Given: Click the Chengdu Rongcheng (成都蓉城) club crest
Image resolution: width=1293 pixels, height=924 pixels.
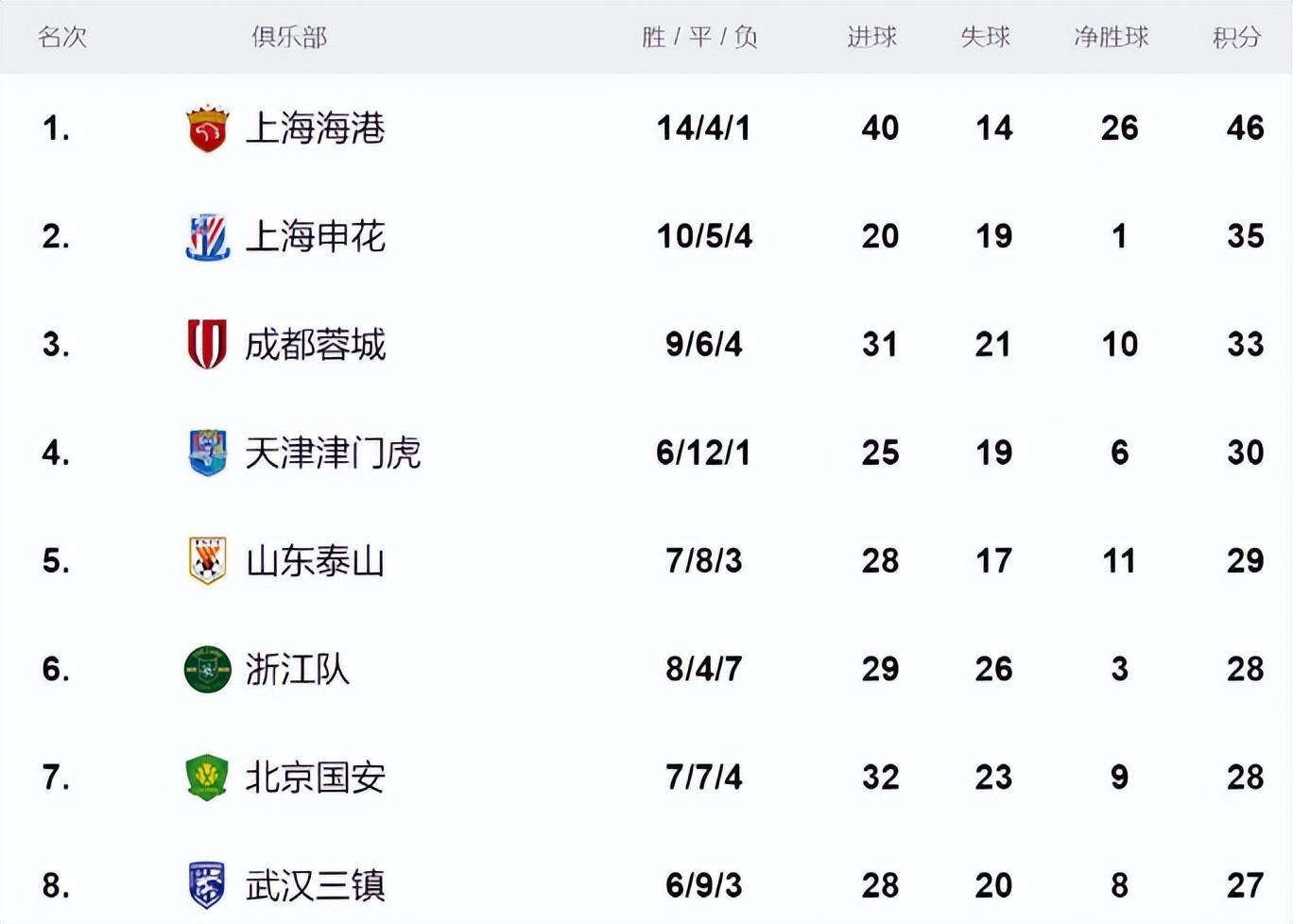Looking at the screenshot, I should (x=207, y=344).
